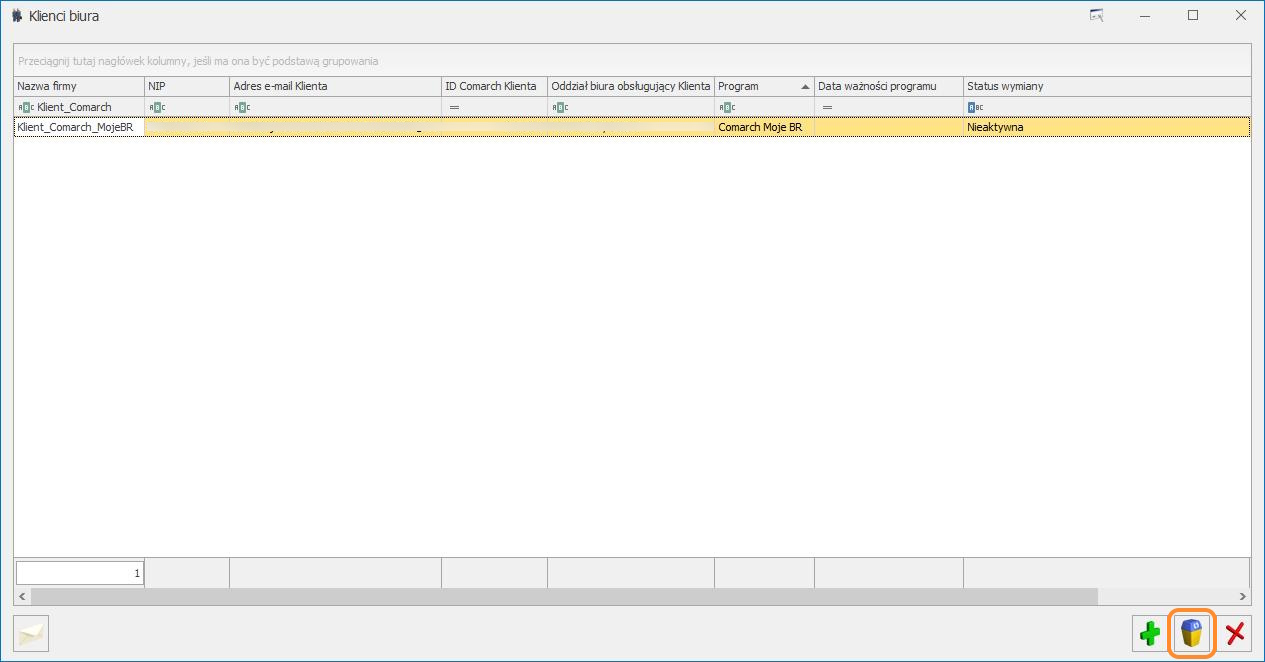The height and width of the screenshot is (662, 1265).
Task: Select the Klient_Comarch_MojeBR row name cell
Action: coord(79,127)
